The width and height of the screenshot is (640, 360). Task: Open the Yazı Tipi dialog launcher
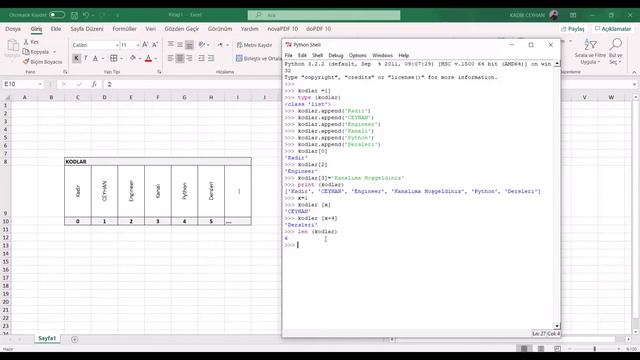(159, 72)
